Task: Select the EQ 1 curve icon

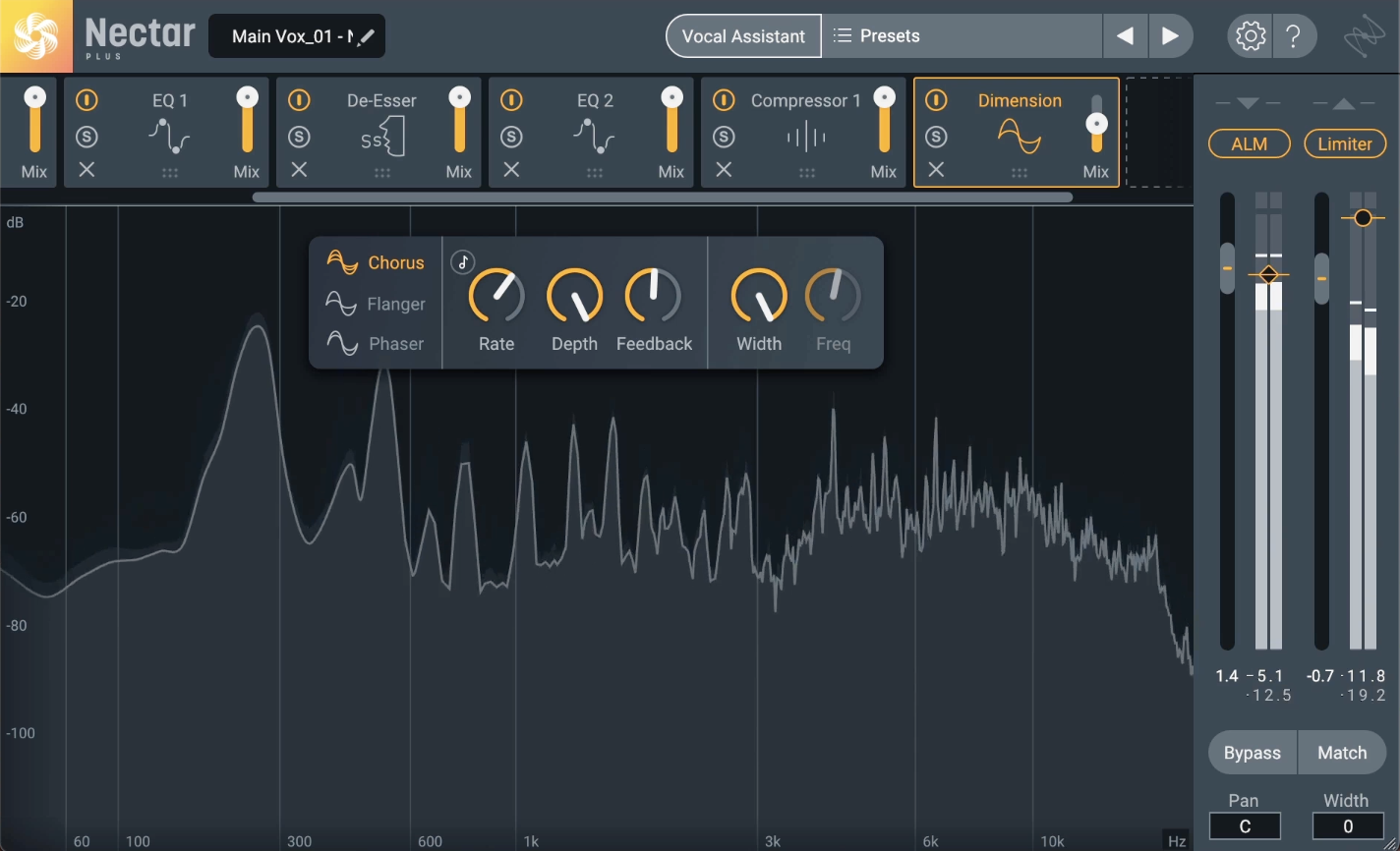Action: 169,137
